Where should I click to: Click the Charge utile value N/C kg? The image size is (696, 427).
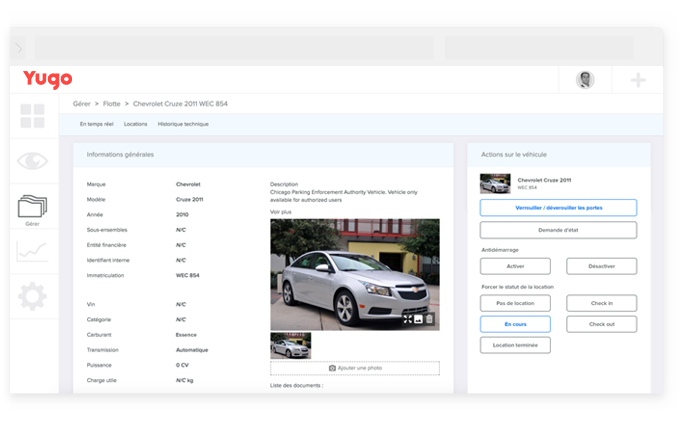184,380
